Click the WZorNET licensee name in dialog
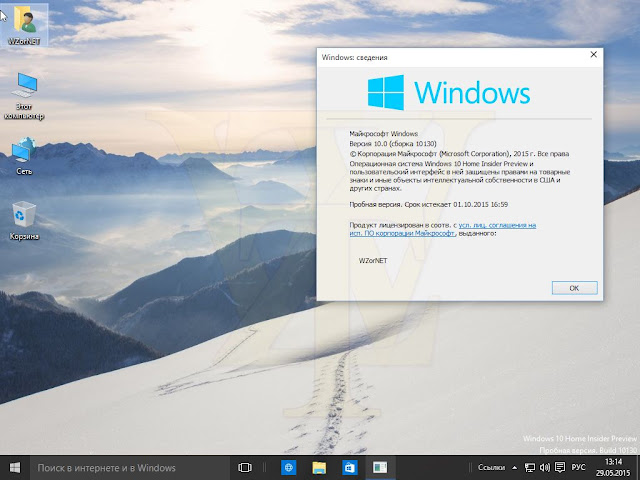Viewport: 640px width, 480px height. (373, 260)
